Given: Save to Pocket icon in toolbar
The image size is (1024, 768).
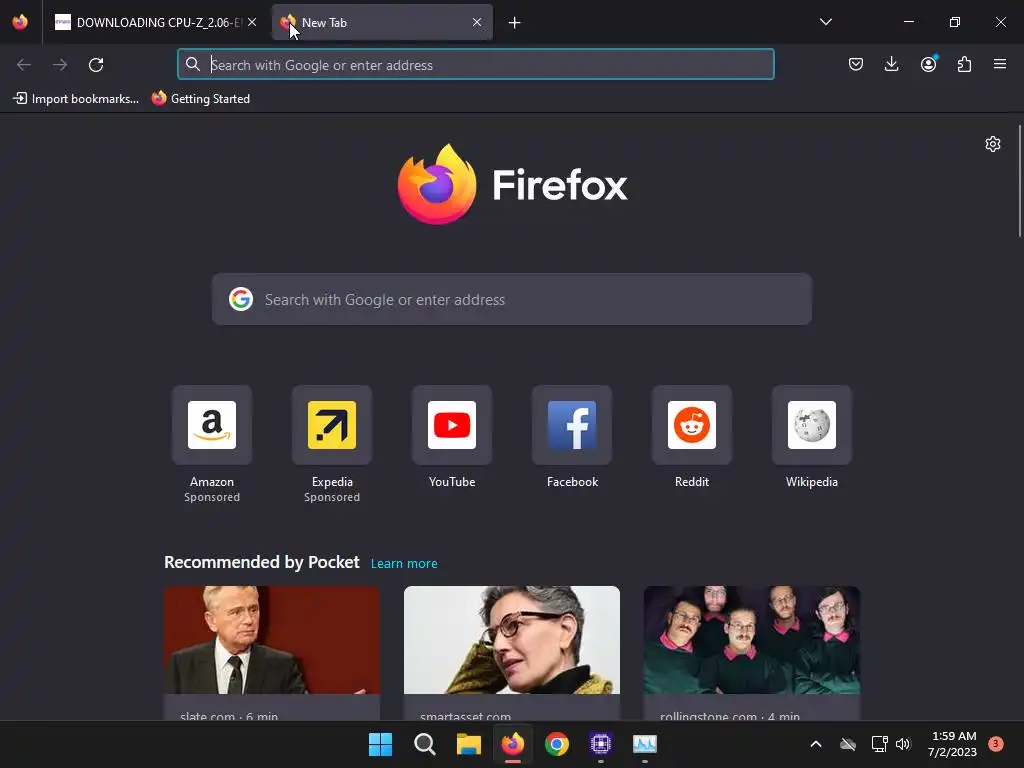Looking at the screenshot, I should click(x=856, y=64).
